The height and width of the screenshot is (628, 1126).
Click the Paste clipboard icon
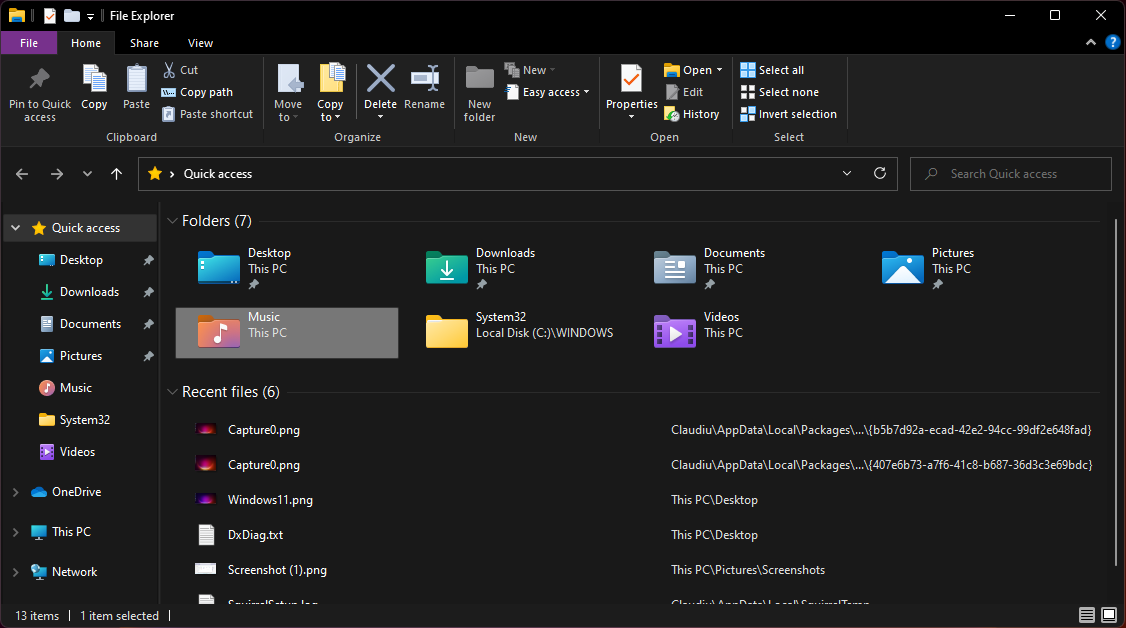(136, 79)
